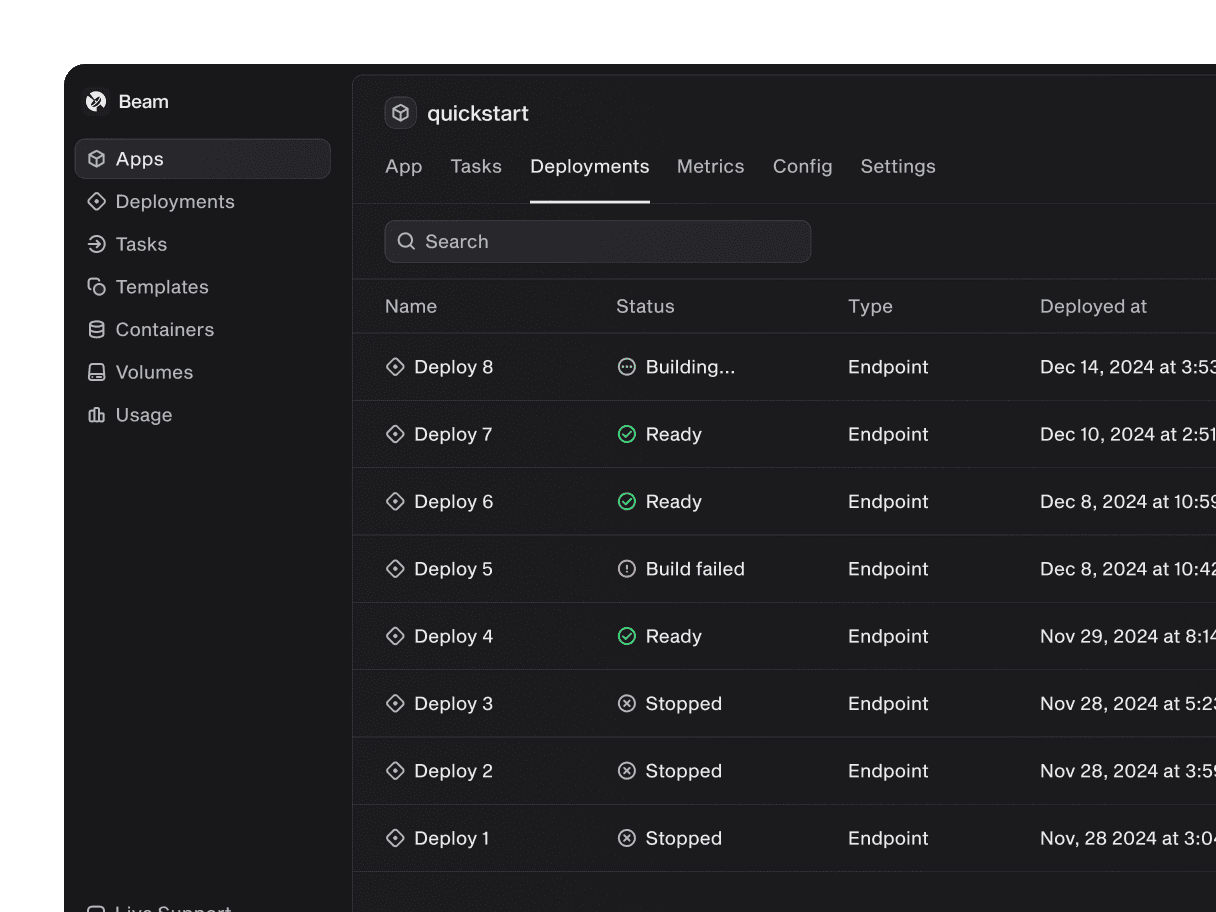
Task: Go to the Settings tab
Action: tap(898, 167)
